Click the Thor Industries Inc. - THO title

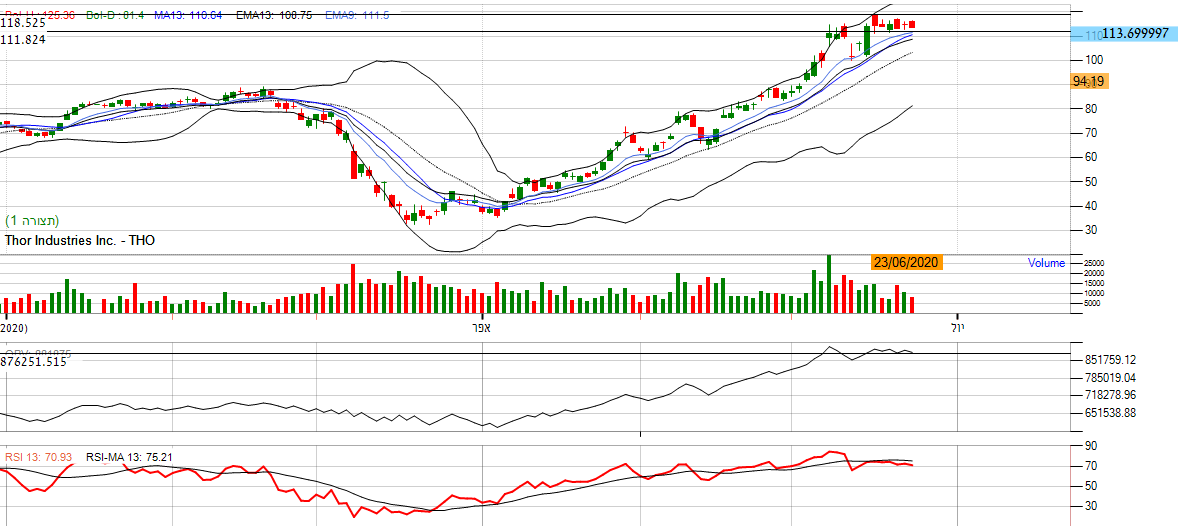(80, 240)
